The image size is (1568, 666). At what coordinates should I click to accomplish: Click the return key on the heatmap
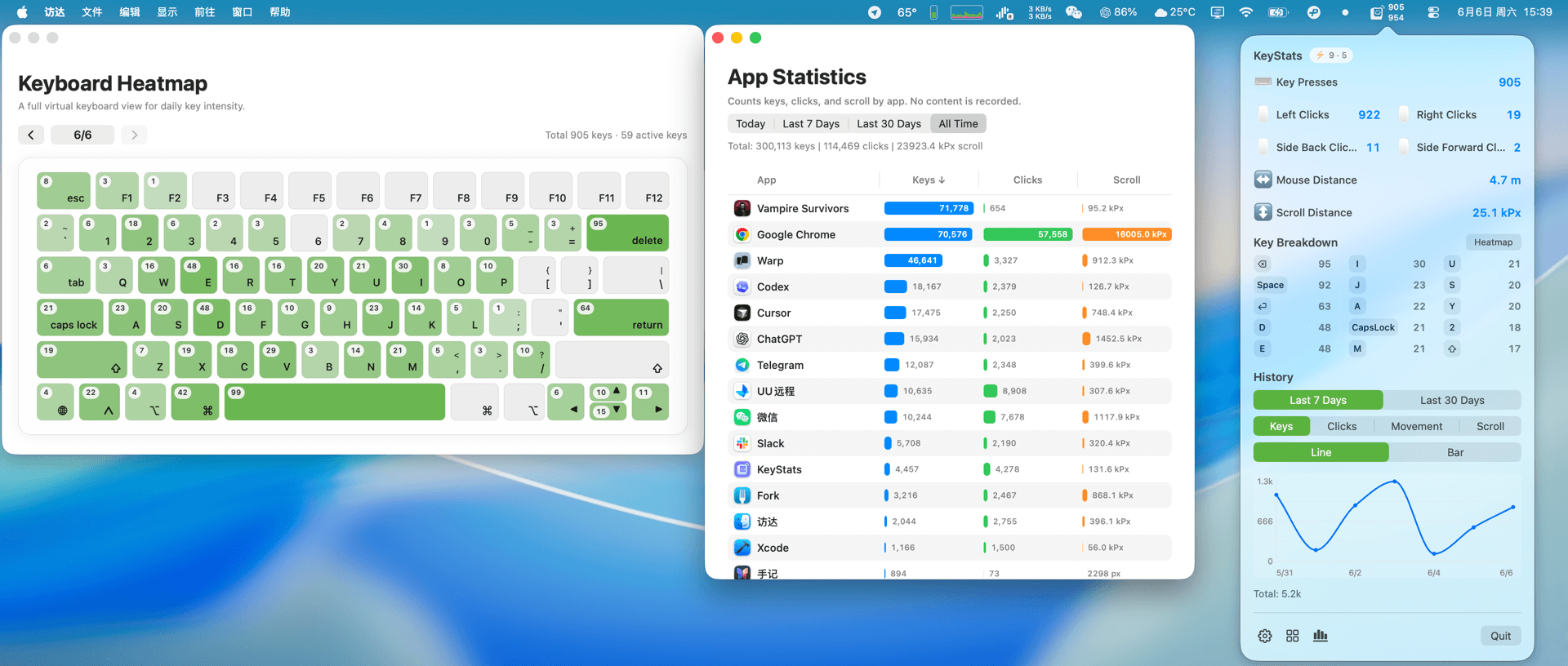[621, 317]
